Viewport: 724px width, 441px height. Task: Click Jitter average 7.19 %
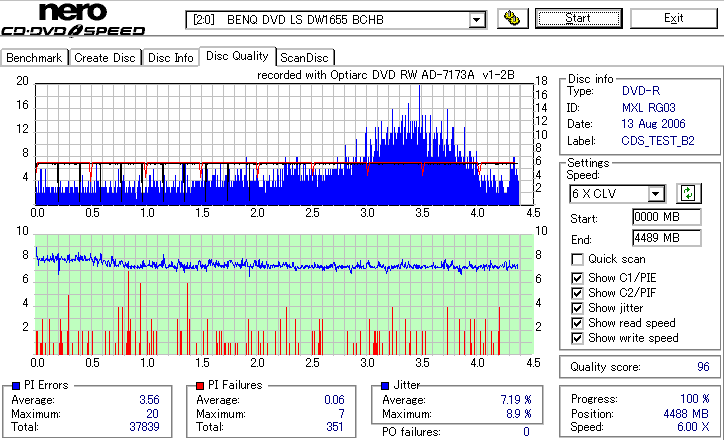(x=516, y=400)
